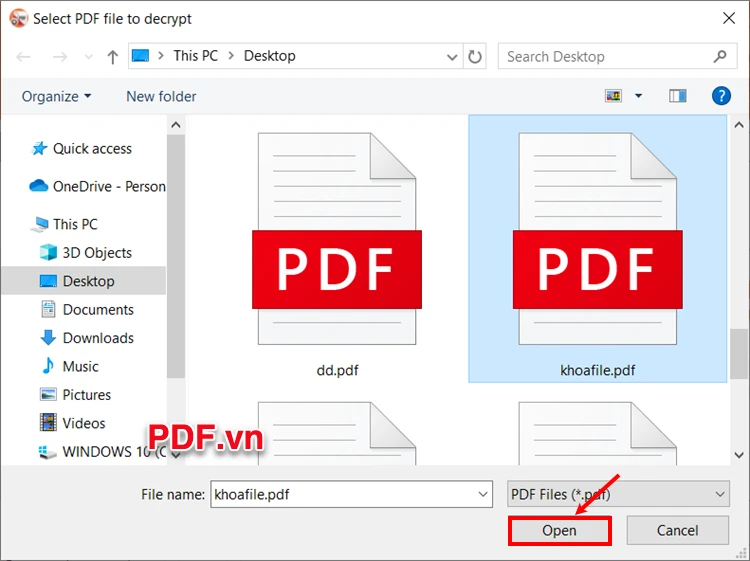
Task: Toggle the preview pane
Action: click(677, 96)
